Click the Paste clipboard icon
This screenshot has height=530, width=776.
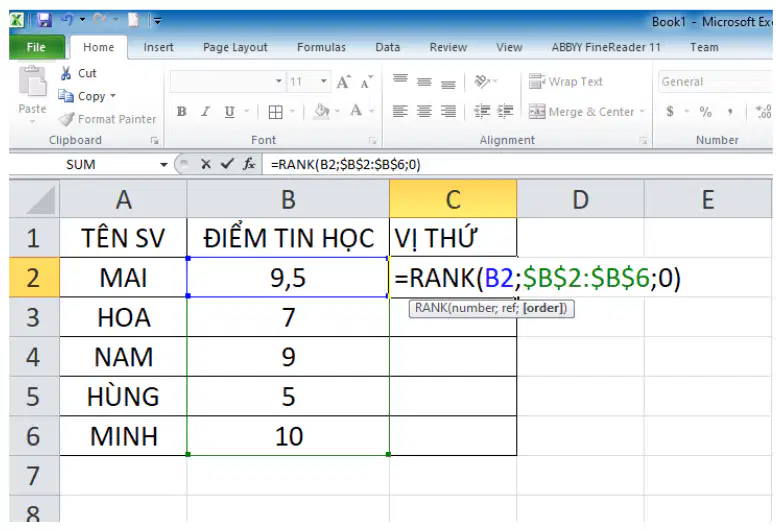[x=33, y=82]
